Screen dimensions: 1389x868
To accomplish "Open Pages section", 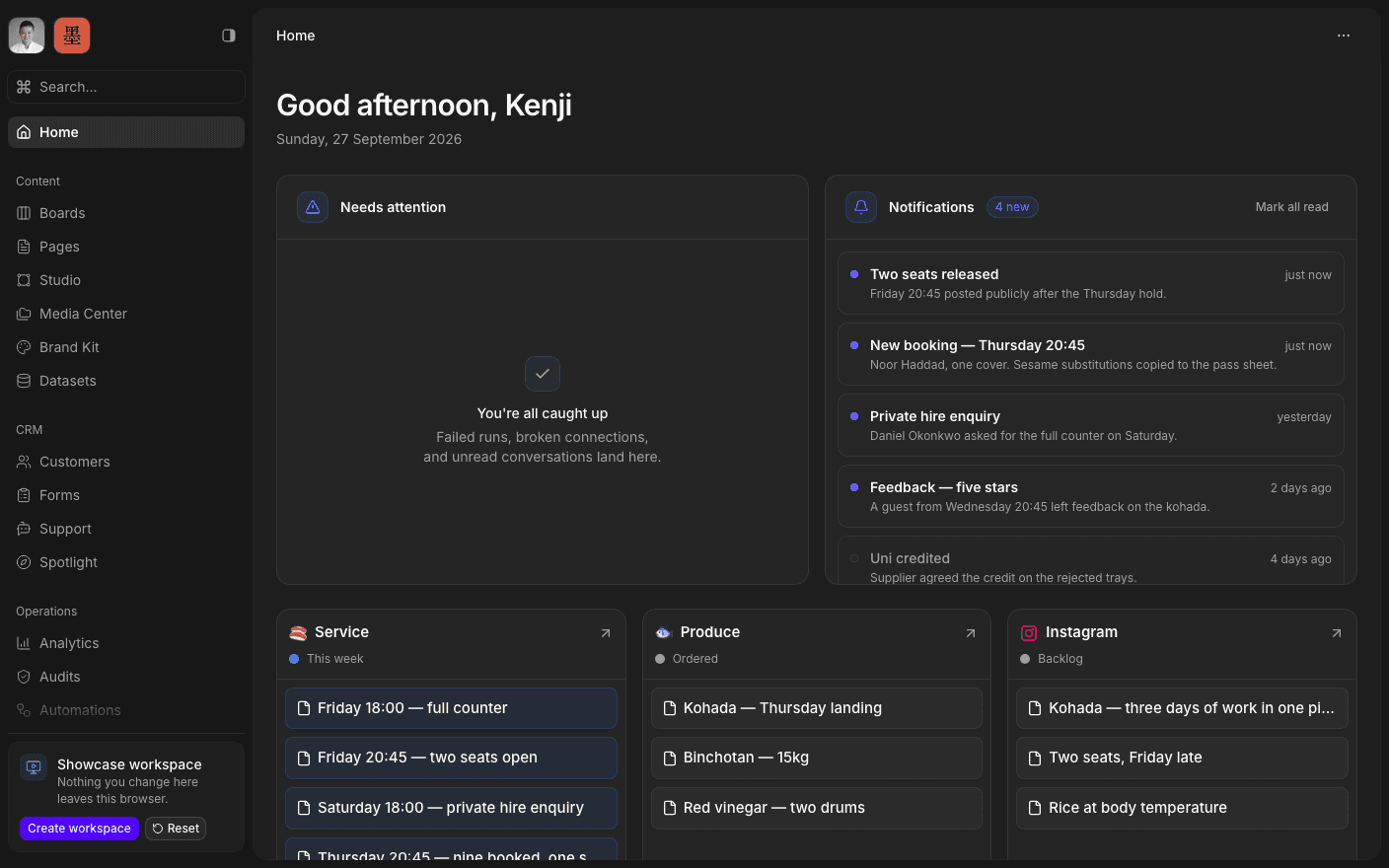I will [126, 247].
